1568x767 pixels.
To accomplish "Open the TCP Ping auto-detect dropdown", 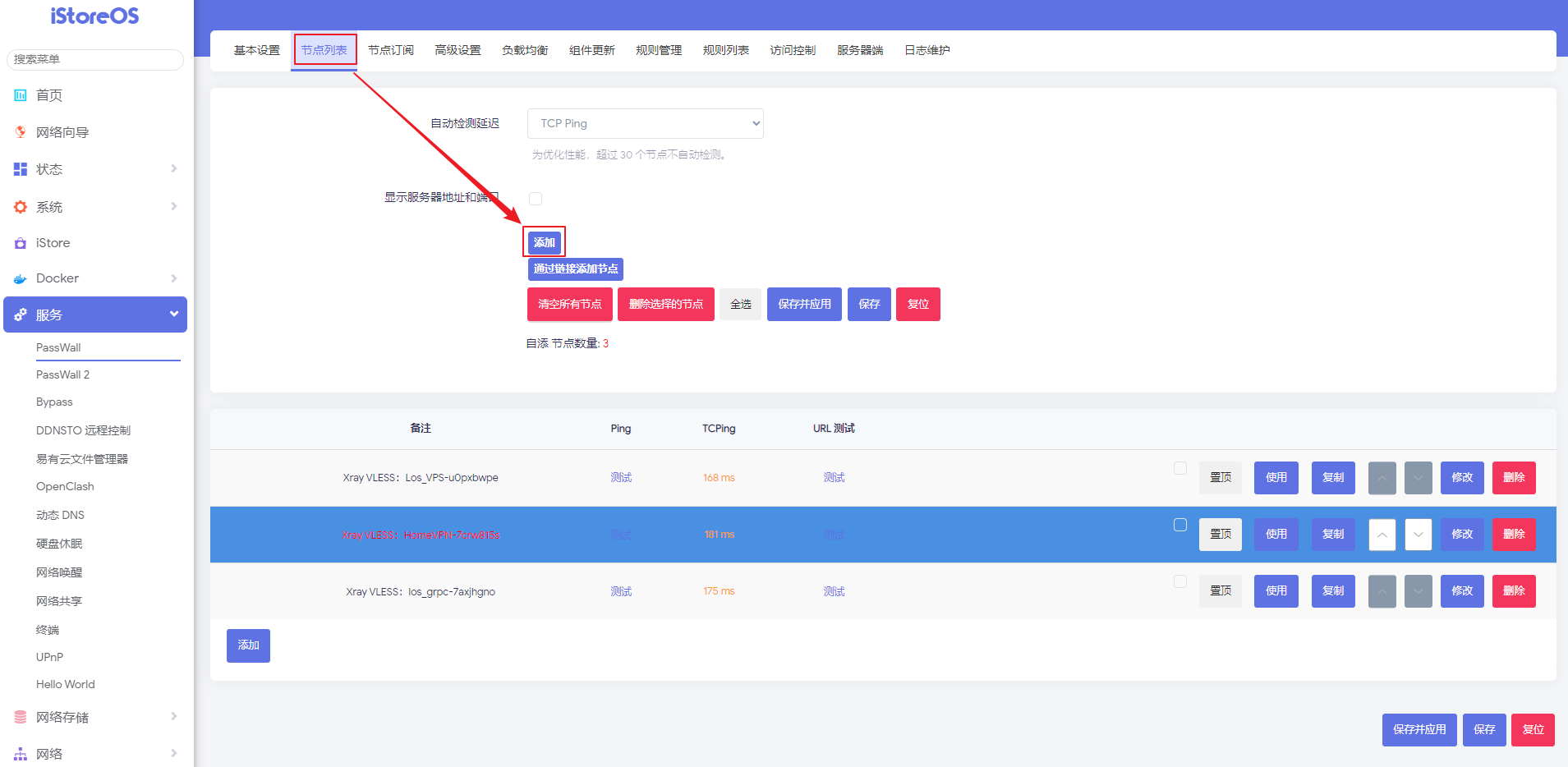I will point(645,123).
